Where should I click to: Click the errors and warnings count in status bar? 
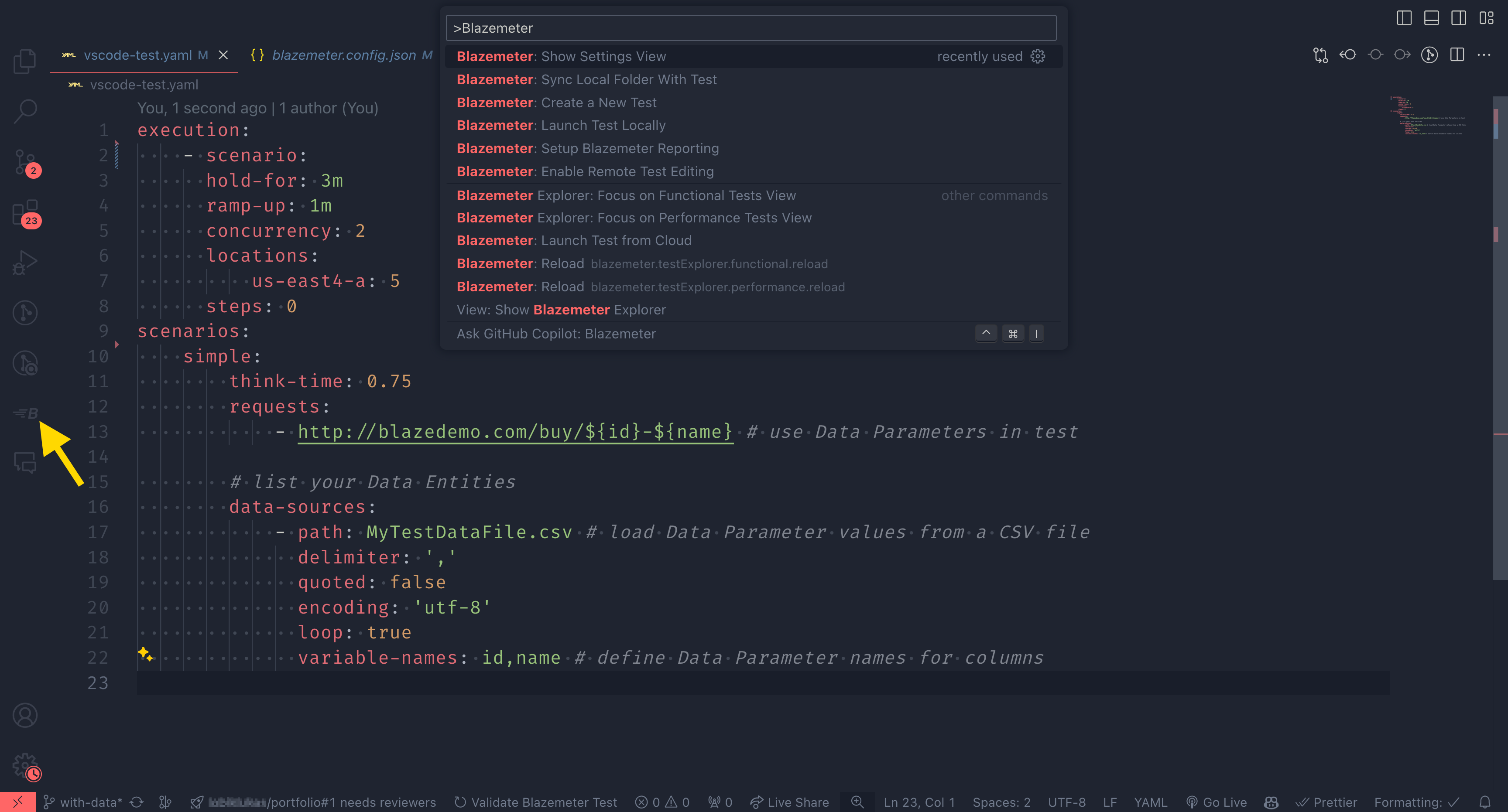coord(662,802)
